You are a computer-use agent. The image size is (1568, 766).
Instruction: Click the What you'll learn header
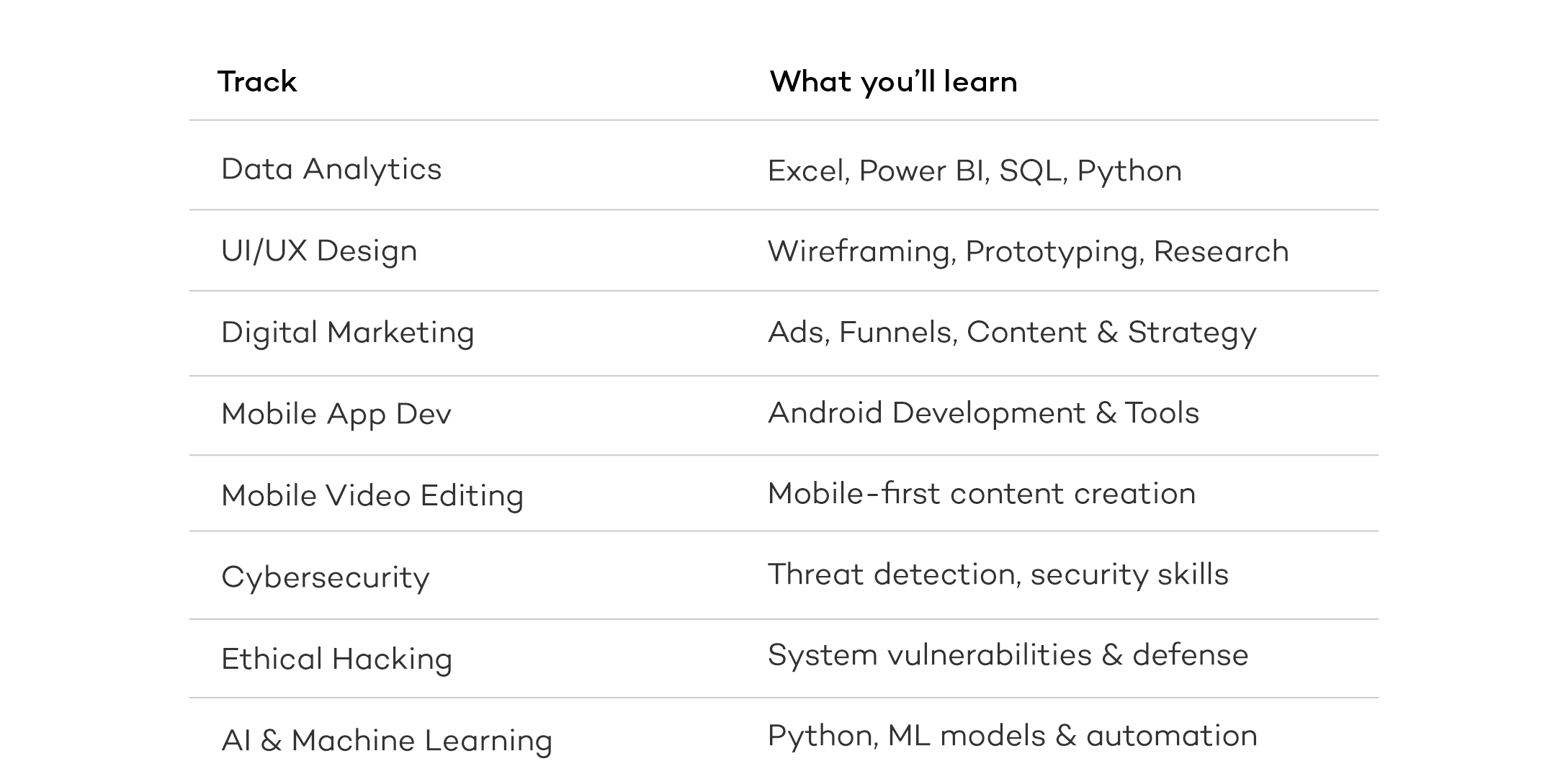point(893,83)
